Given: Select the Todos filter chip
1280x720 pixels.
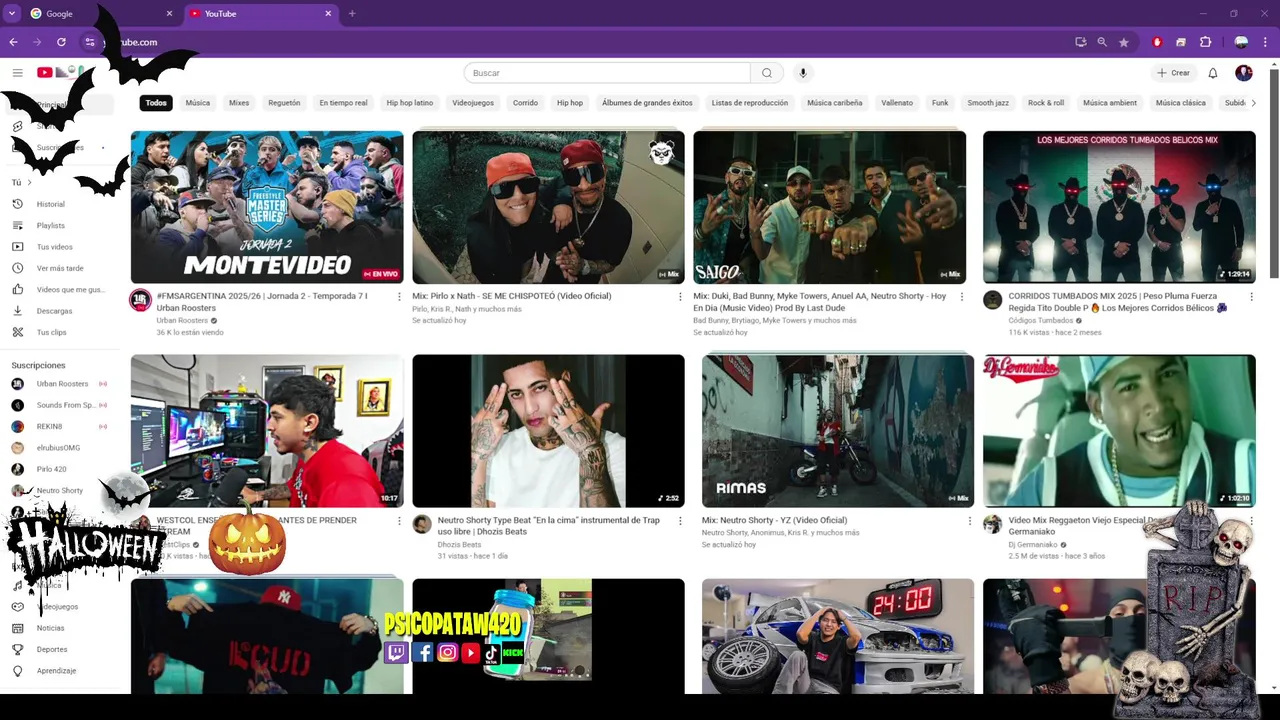Looking at the screenshot, I should 156,103.
